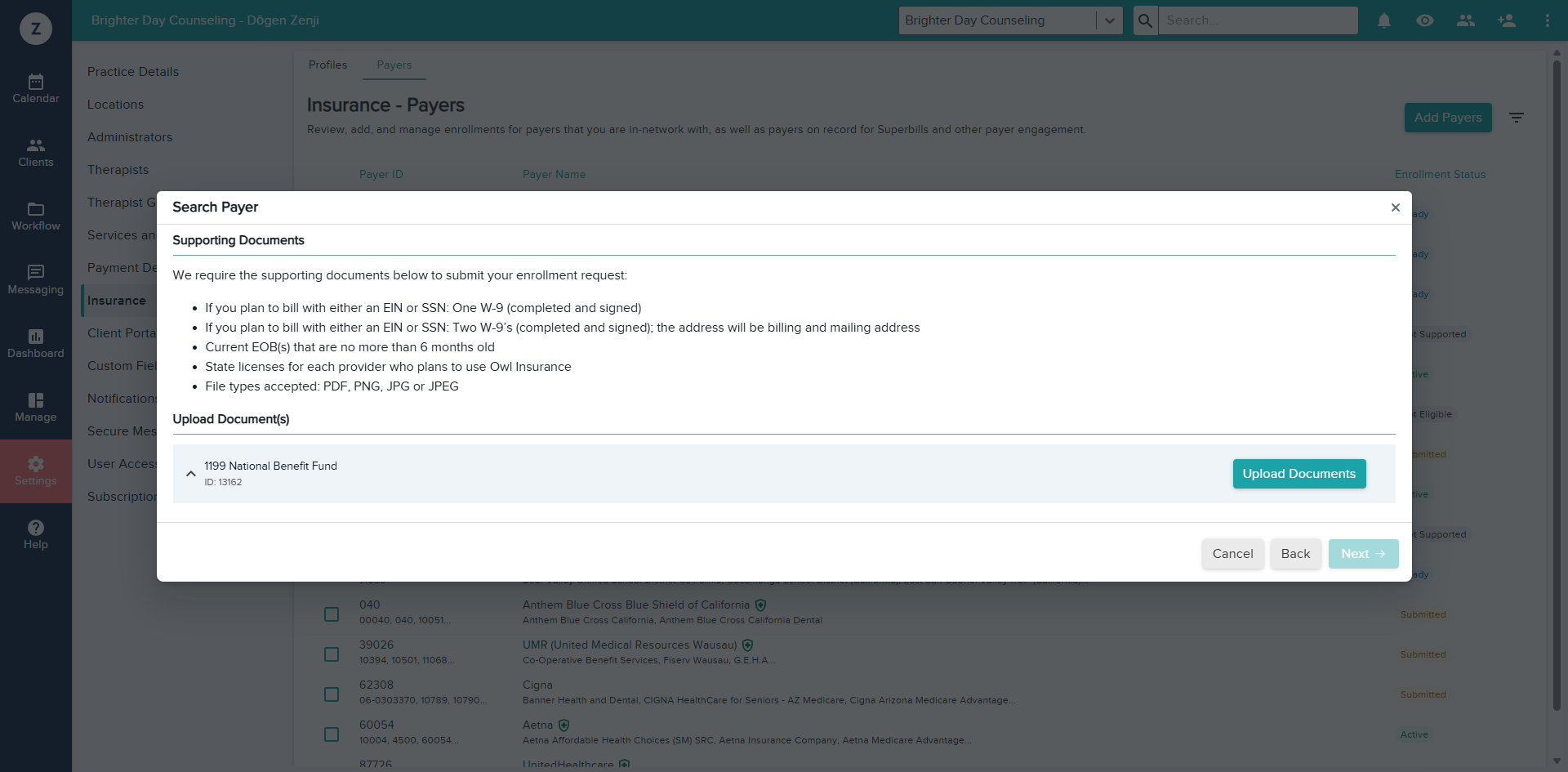Go to Clients in the sidebar
Viewport: 1568px width, 772px height.
[x=36, y=153]
